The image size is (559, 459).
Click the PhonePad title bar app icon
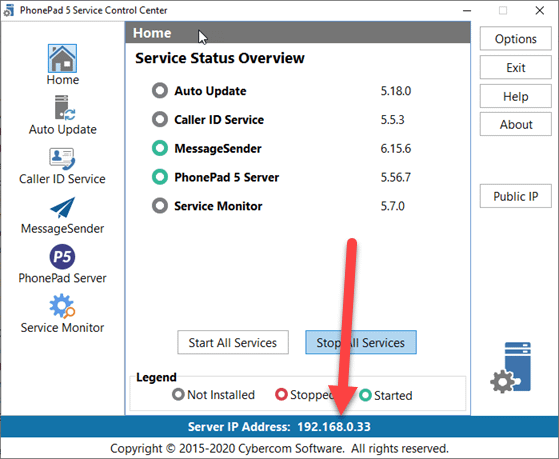pos(9,10)
